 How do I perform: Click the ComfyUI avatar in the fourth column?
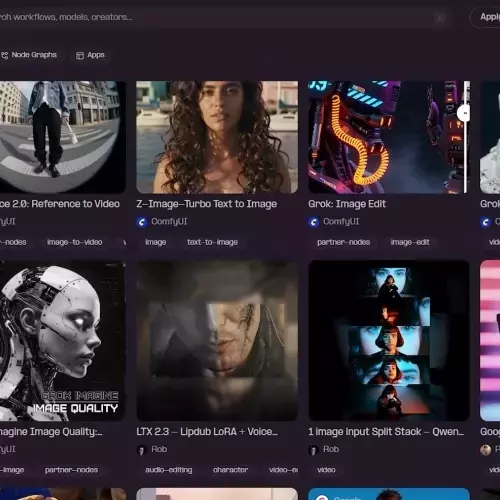click(486, 222)
